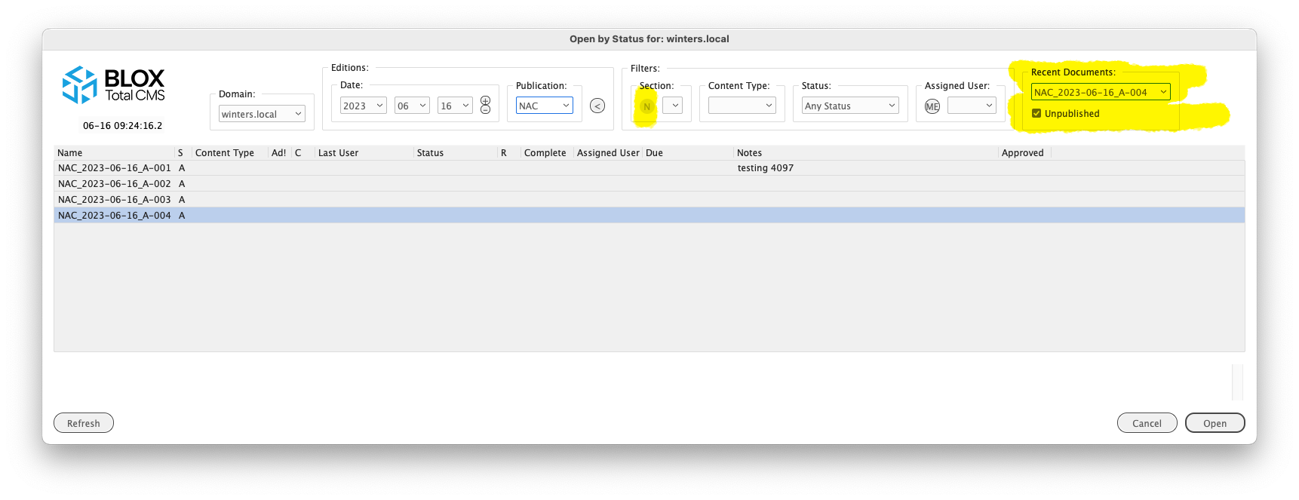Sort by the Approved column header

(x=1024, y=153)
